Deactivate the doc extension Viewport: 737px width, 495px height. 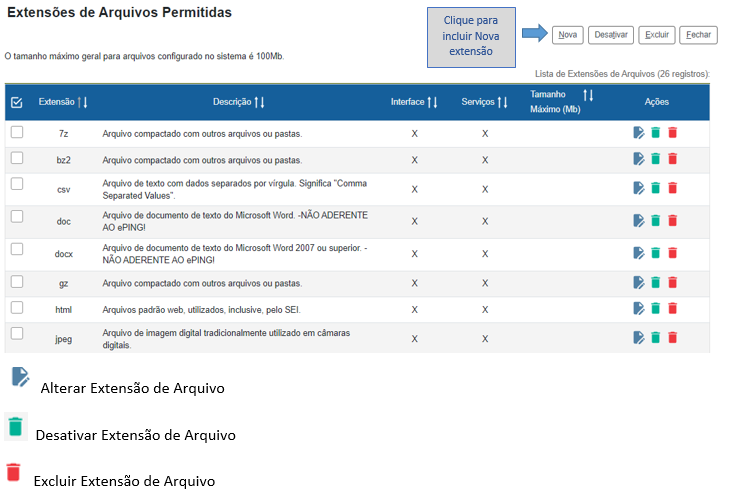pyautogui.click(x=656, y=220)
